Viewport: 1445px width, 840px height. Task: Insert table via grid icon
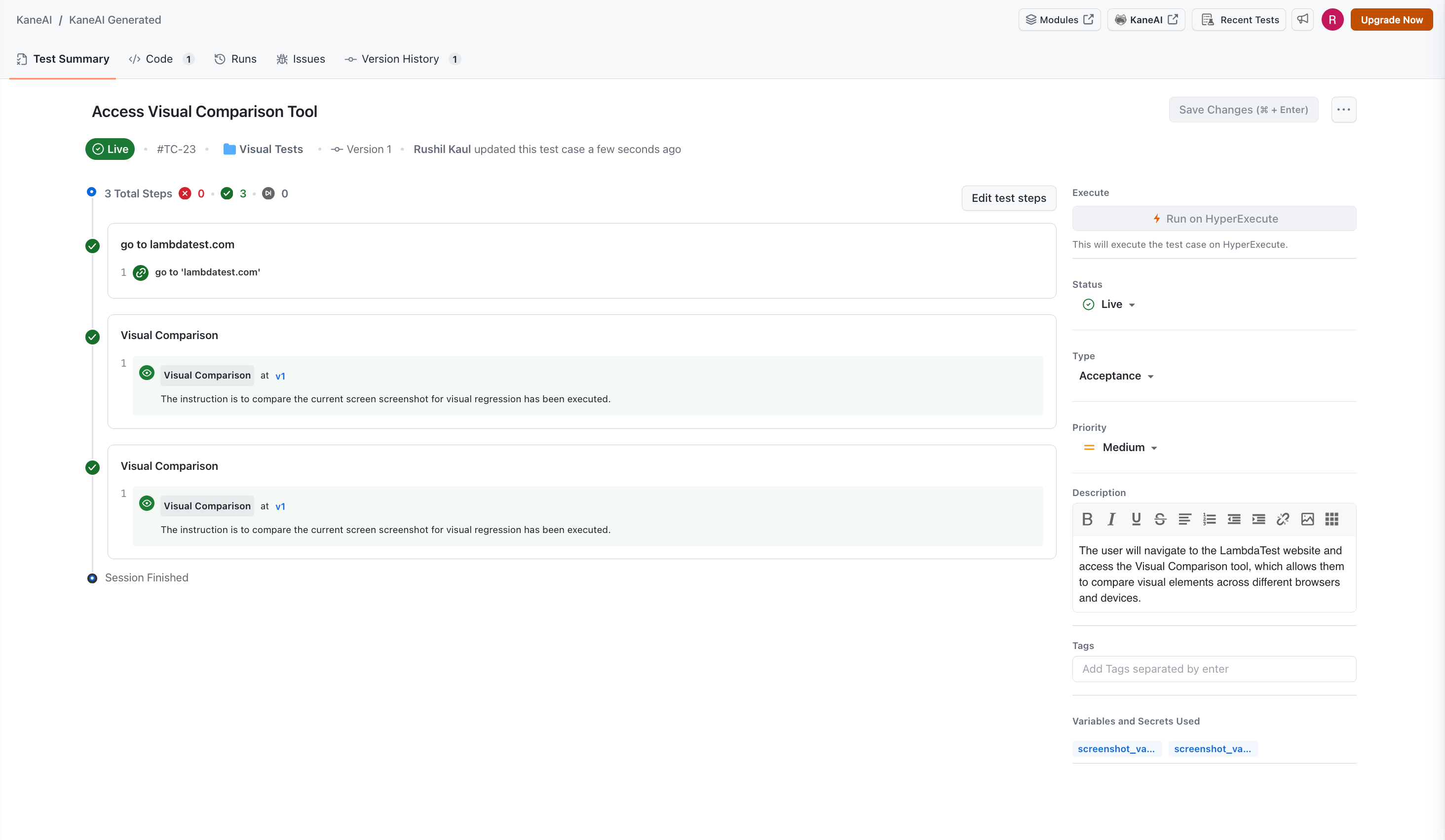pos(1331,519)
